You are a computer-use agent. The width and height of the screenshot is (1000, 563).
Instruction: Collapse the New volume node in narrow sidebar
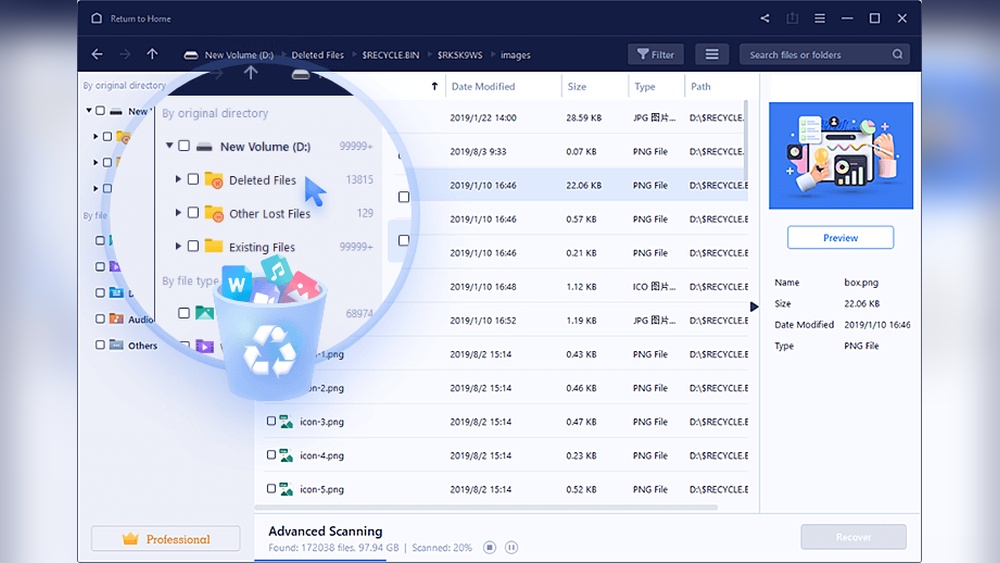pos(89,110)
